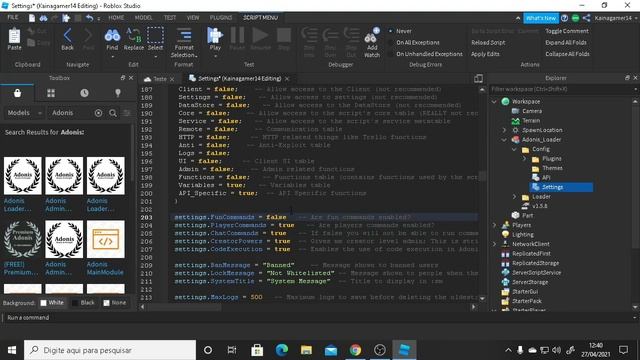Choose None background option
Screen dimensions: 640x360
[x=115, y=303]
